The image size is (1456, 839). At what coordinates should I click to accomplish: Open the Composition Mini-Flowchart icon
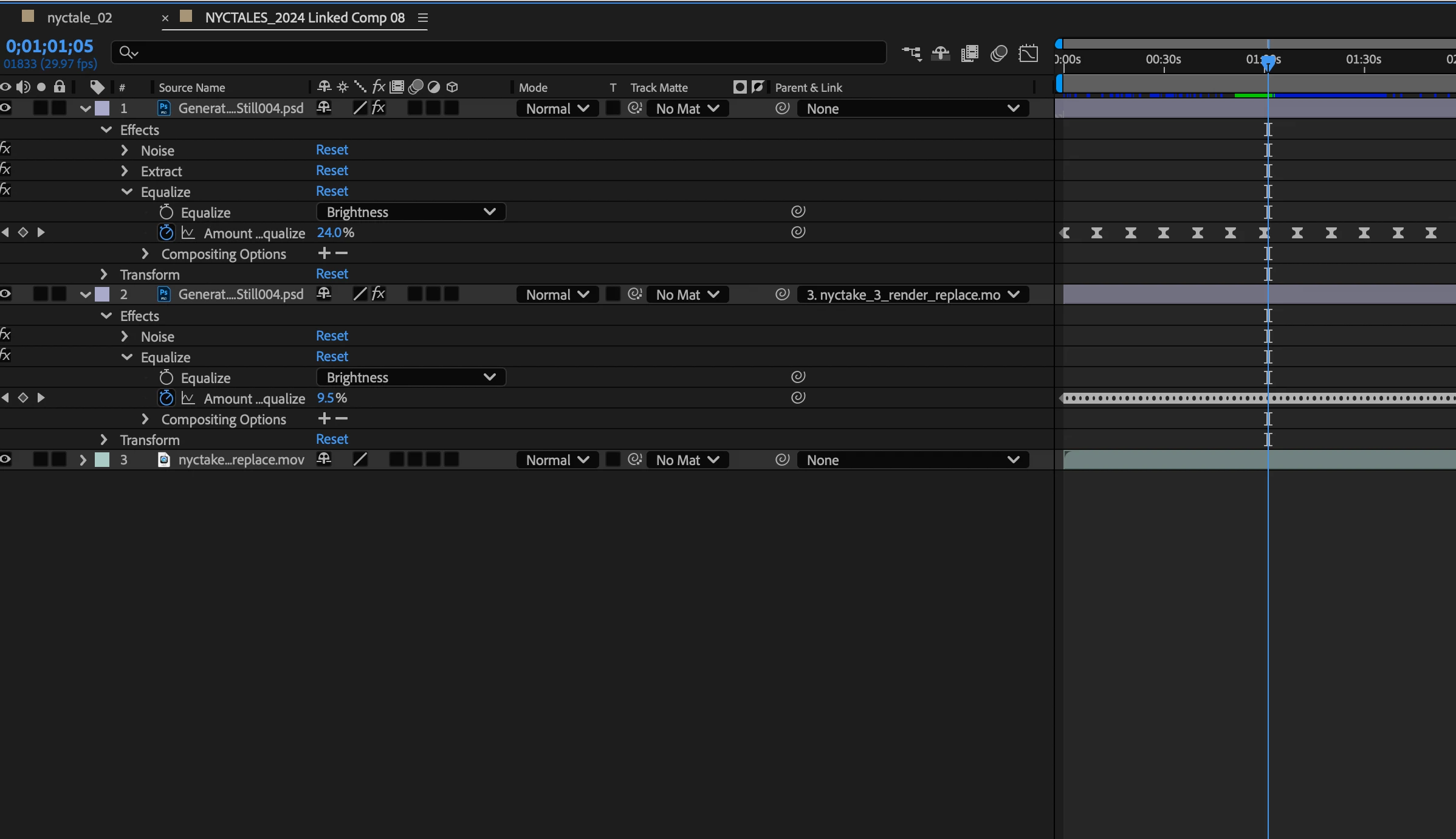912,54
